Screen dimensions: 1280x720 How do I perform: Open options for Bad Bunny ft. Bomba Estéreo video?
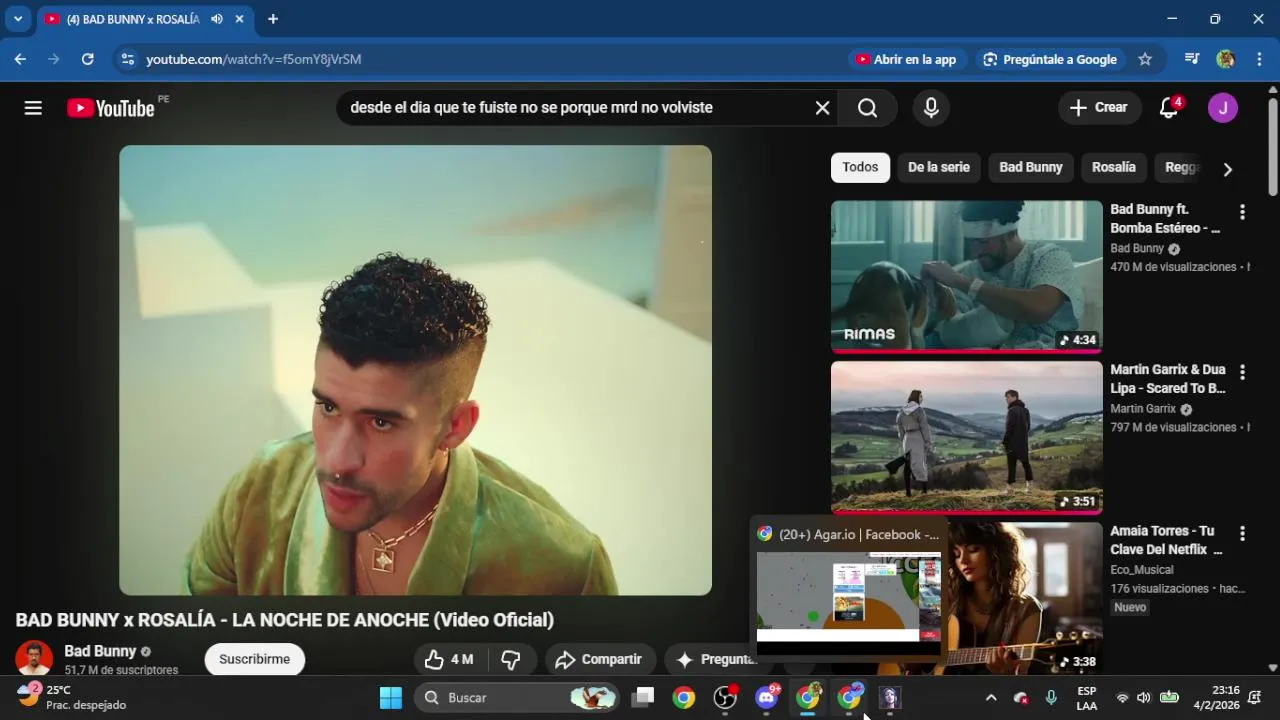coord(1242,212)
